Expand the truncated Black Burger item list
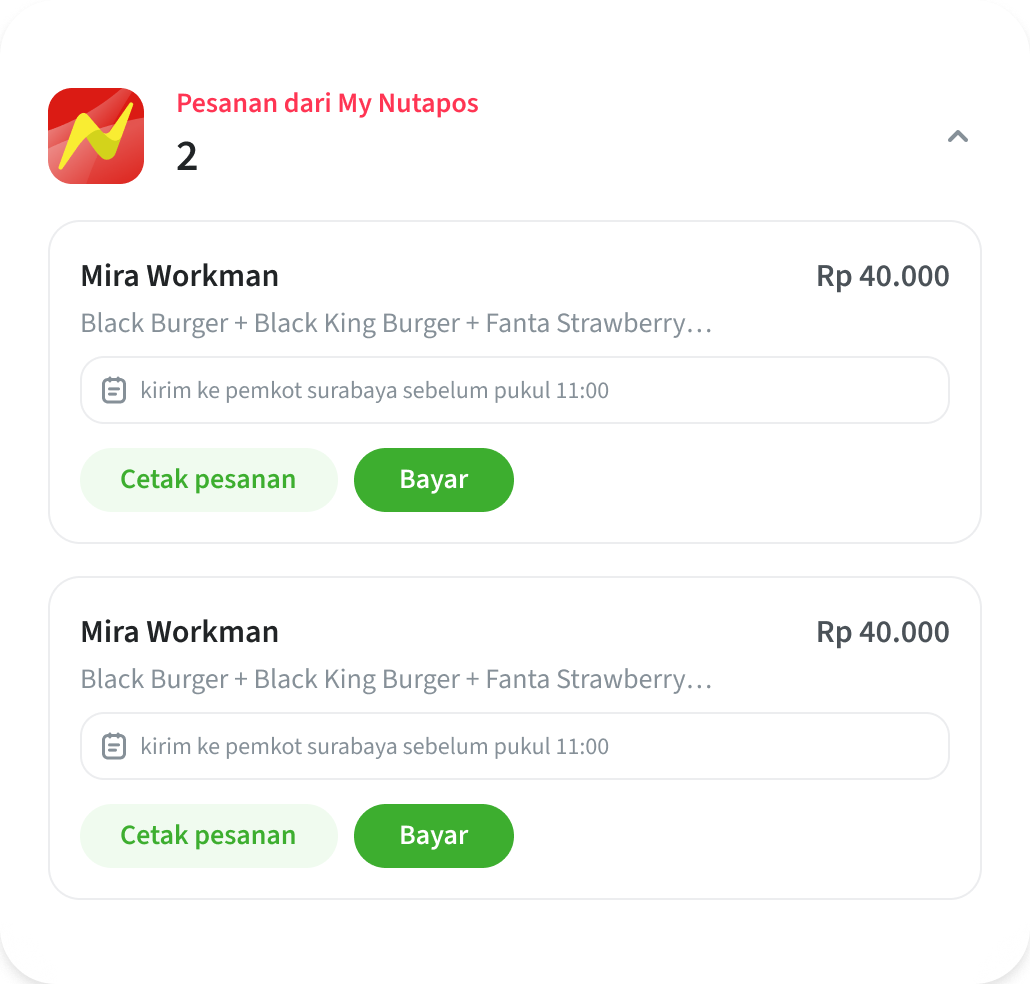Image resolution: width=1030 pixels, height=984 pixels. [x=396, y=323]
